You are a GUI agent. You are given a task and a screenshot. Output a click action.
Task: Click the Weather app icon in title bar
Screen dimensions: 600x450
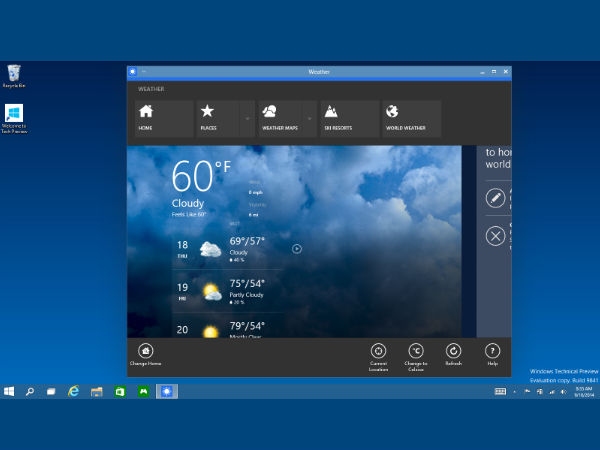(132, 72)
